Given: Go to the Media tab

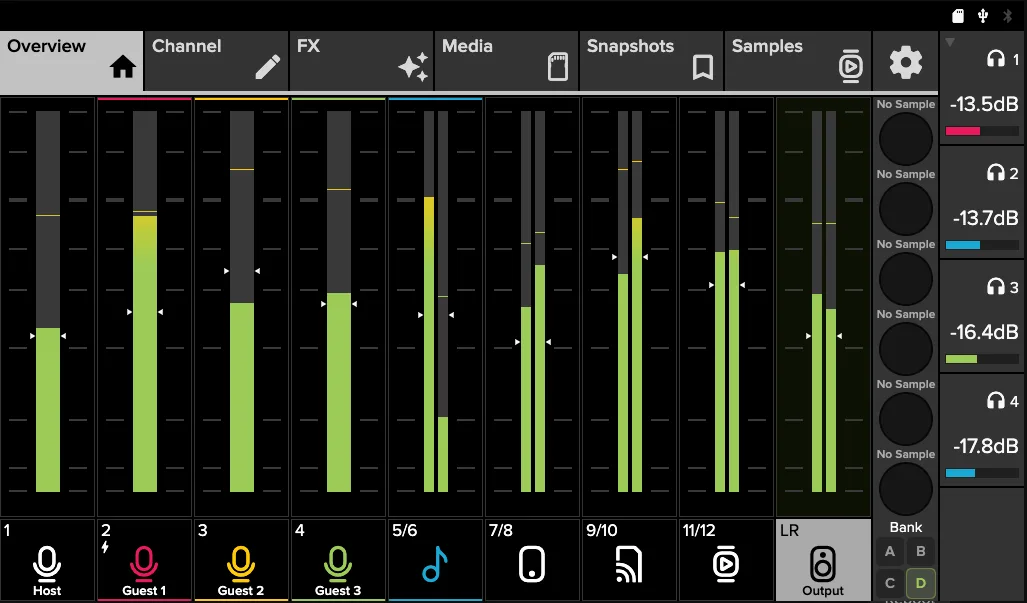Looking at the screenshot, I should click(x=506, y=61).
